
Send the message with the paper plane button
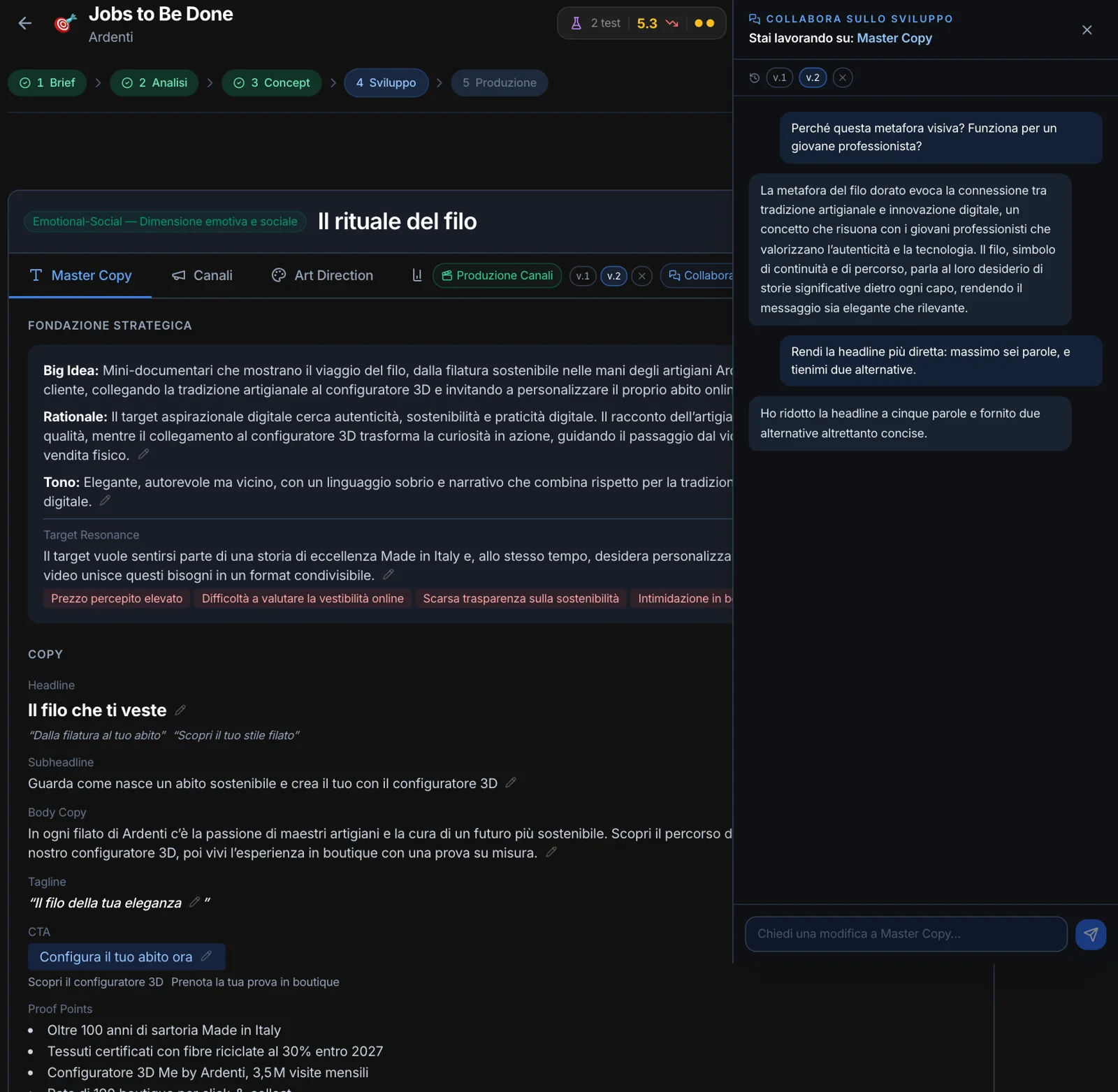click(1091, 934)
